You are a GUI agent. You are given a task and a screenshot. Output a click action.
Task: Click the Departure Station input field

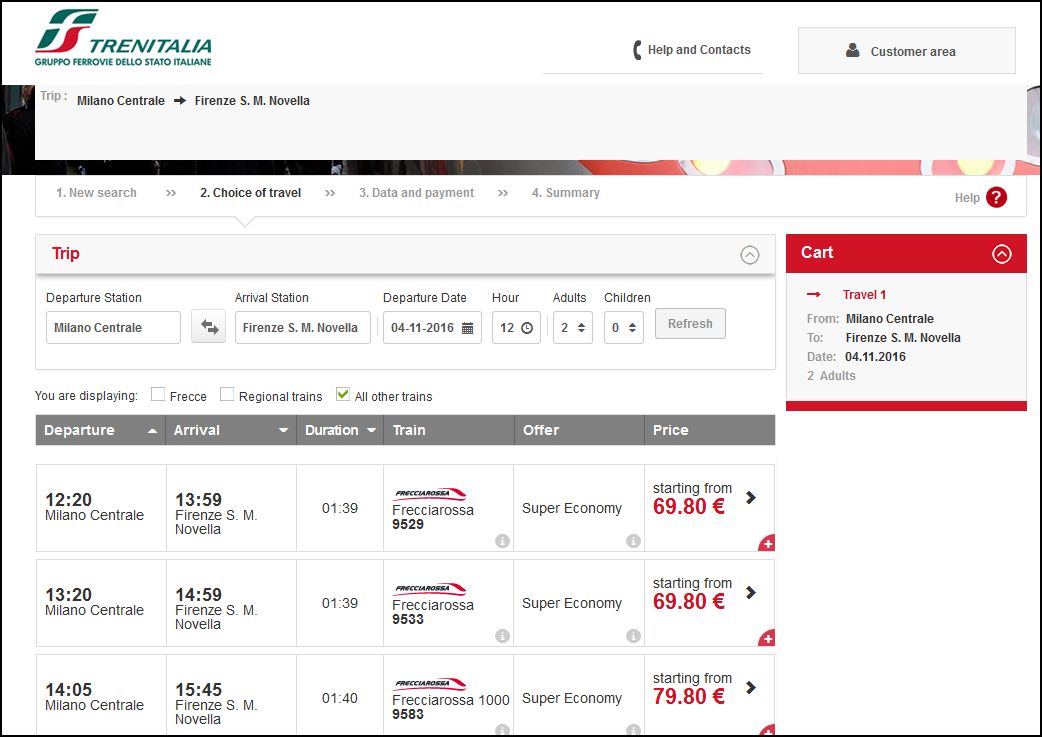click(113, 327)
